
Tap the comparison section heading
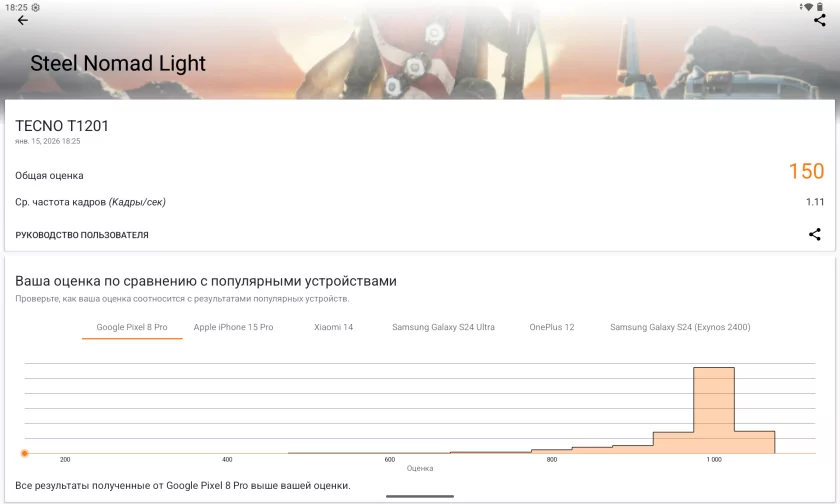(206, 281)
